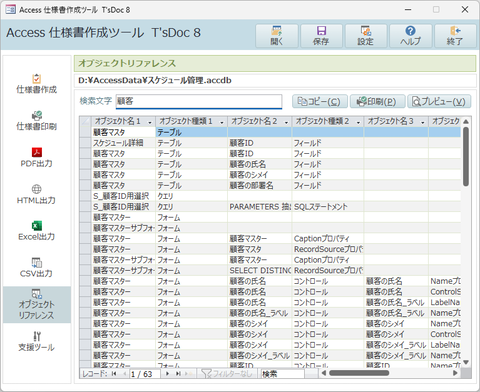Click the 保存 save button
Image resolution: width=480 pixels, height=392 pixels.
[x=321, y=36]
